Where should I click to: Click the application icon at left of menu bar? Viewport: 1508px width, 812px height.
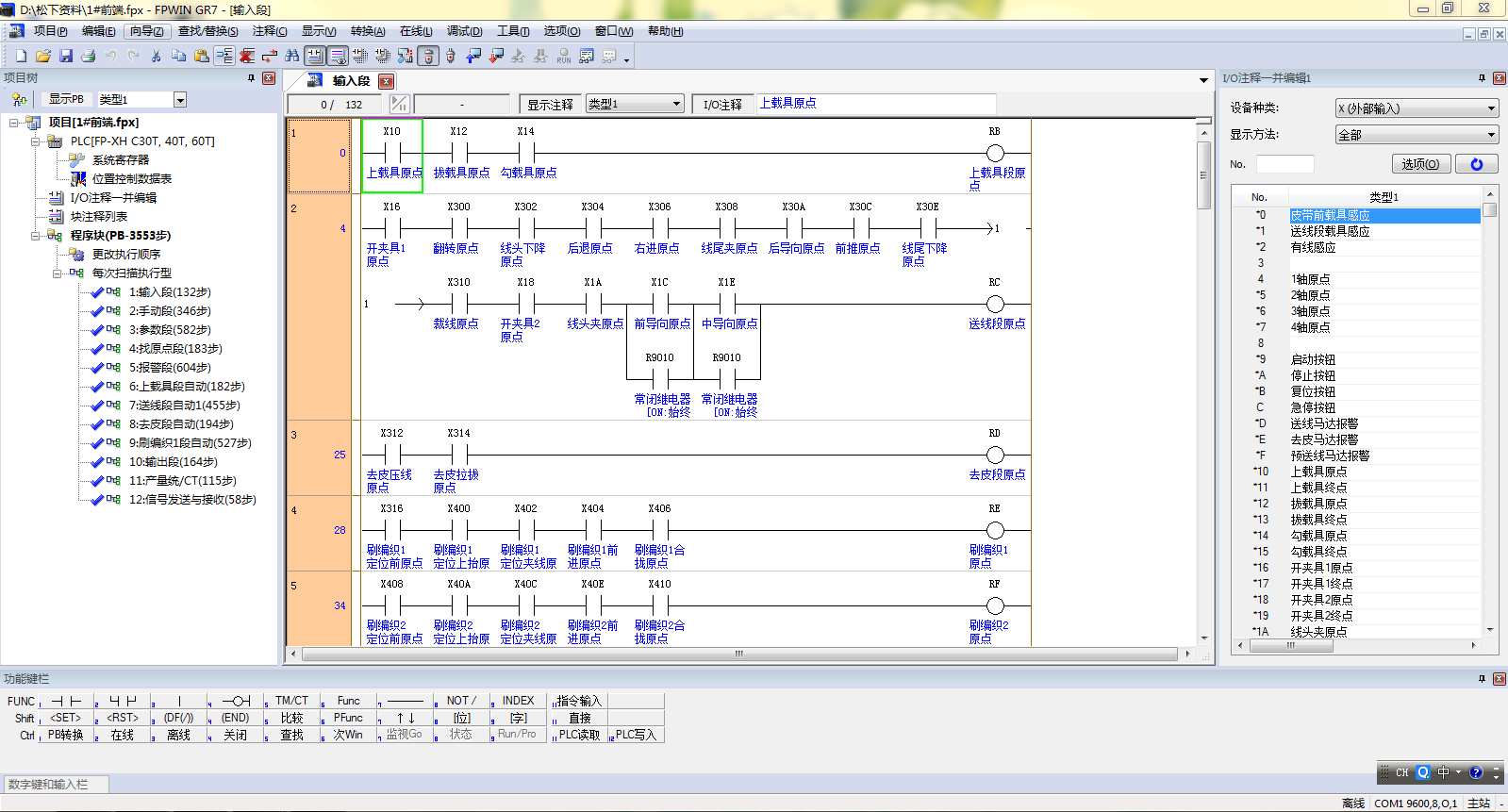pos(16,31)
